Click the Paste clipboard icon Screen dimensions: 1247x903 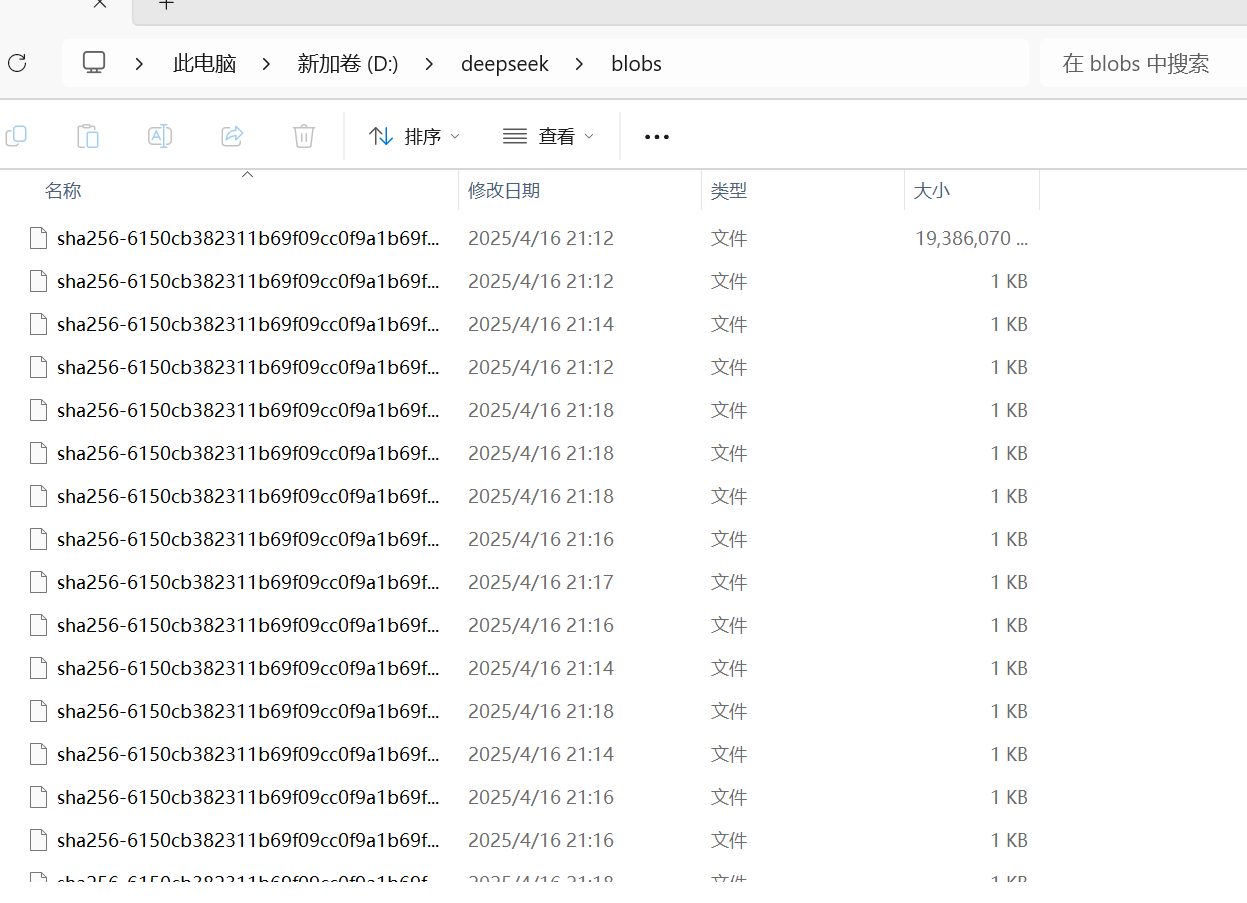click(x=88, y=136)
